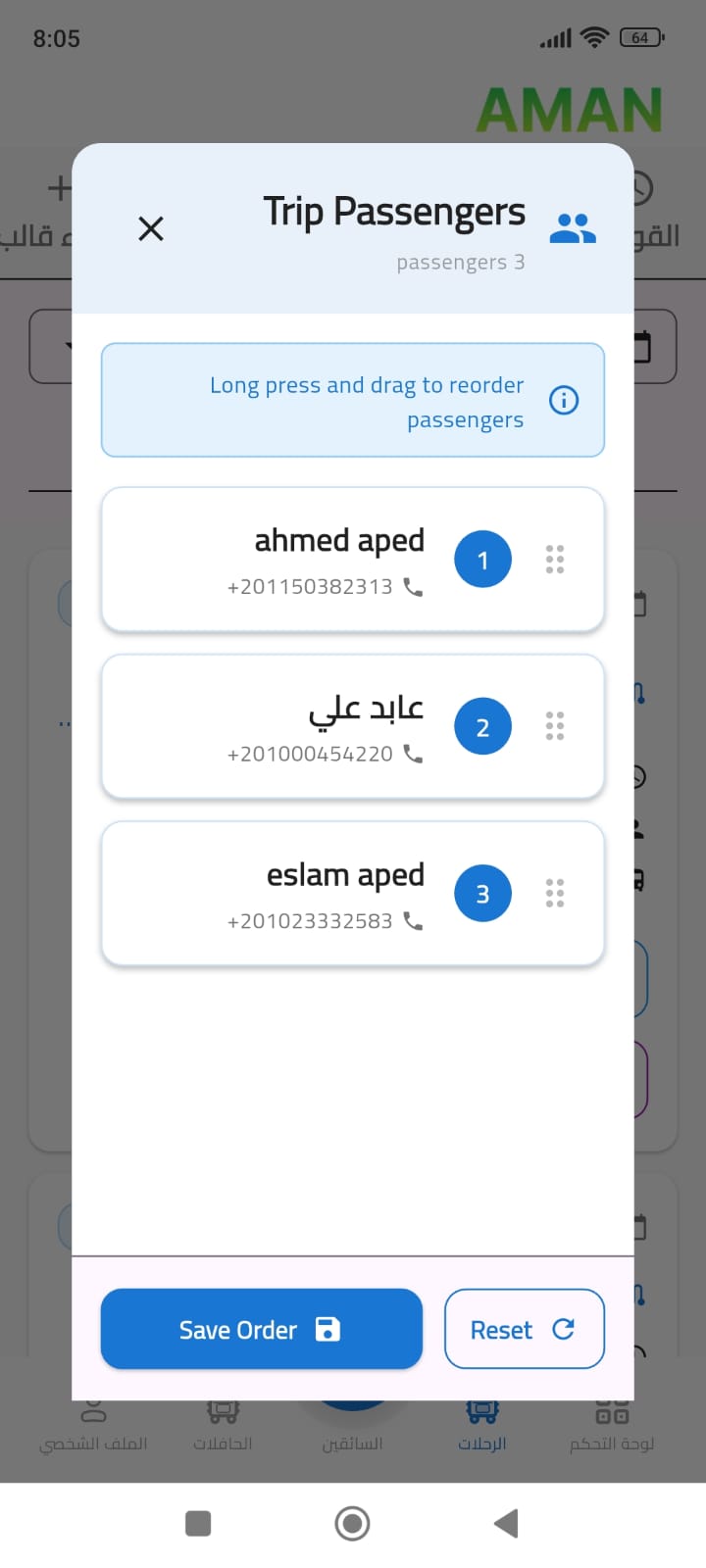
Task: Tap the drag handle dots for عابد علي
Action: coord(555,726)
